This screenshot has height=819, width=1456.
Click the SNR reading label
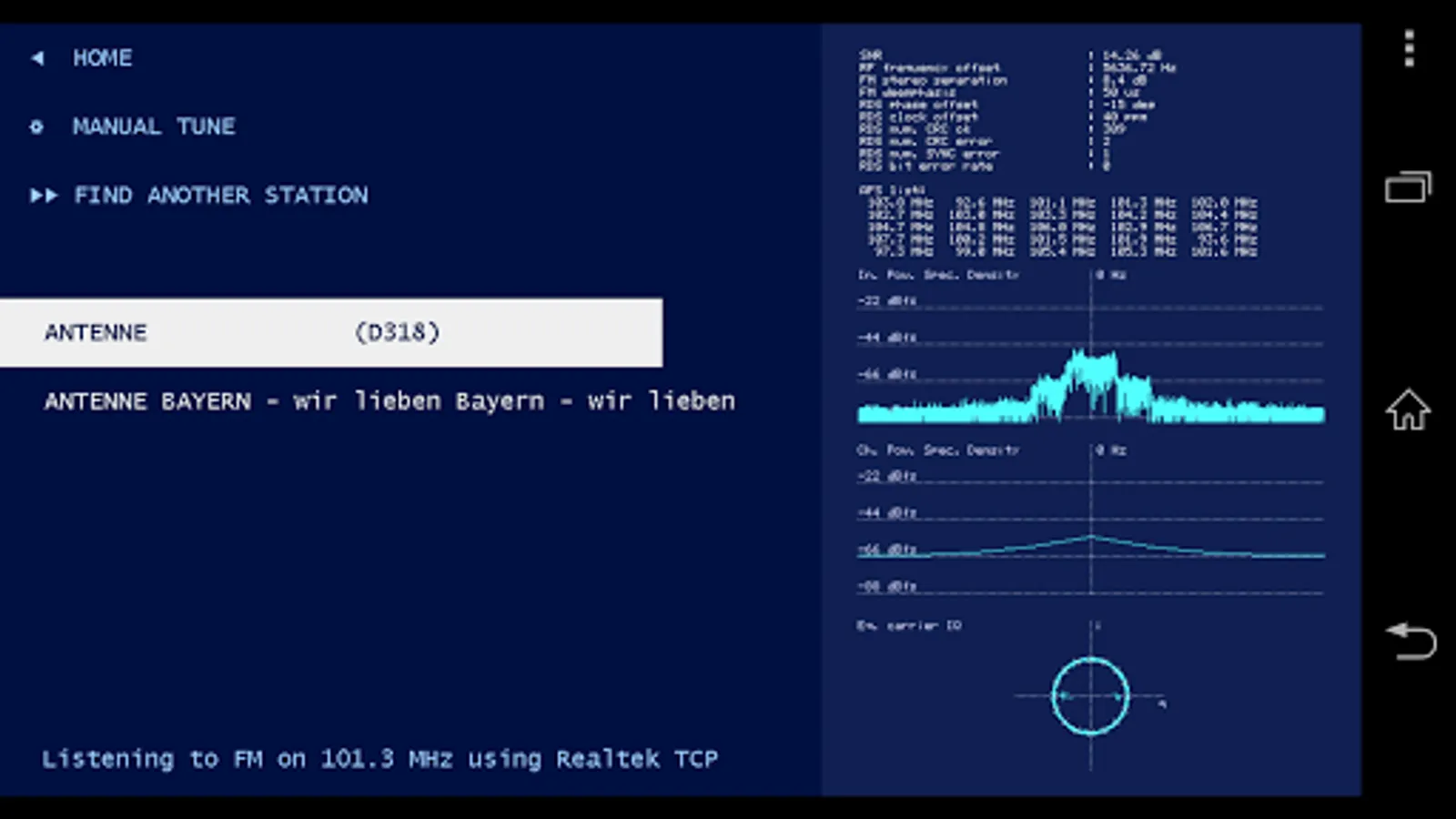click(x=871, y=56)
